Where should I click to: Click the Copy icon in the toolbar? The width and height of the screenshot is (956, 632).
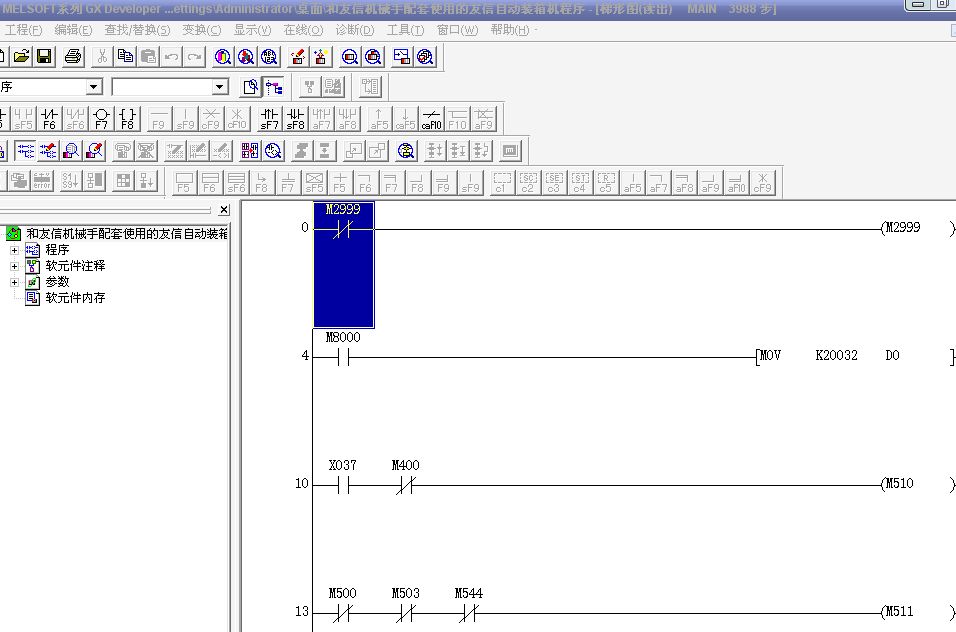(x=125, y=57)
